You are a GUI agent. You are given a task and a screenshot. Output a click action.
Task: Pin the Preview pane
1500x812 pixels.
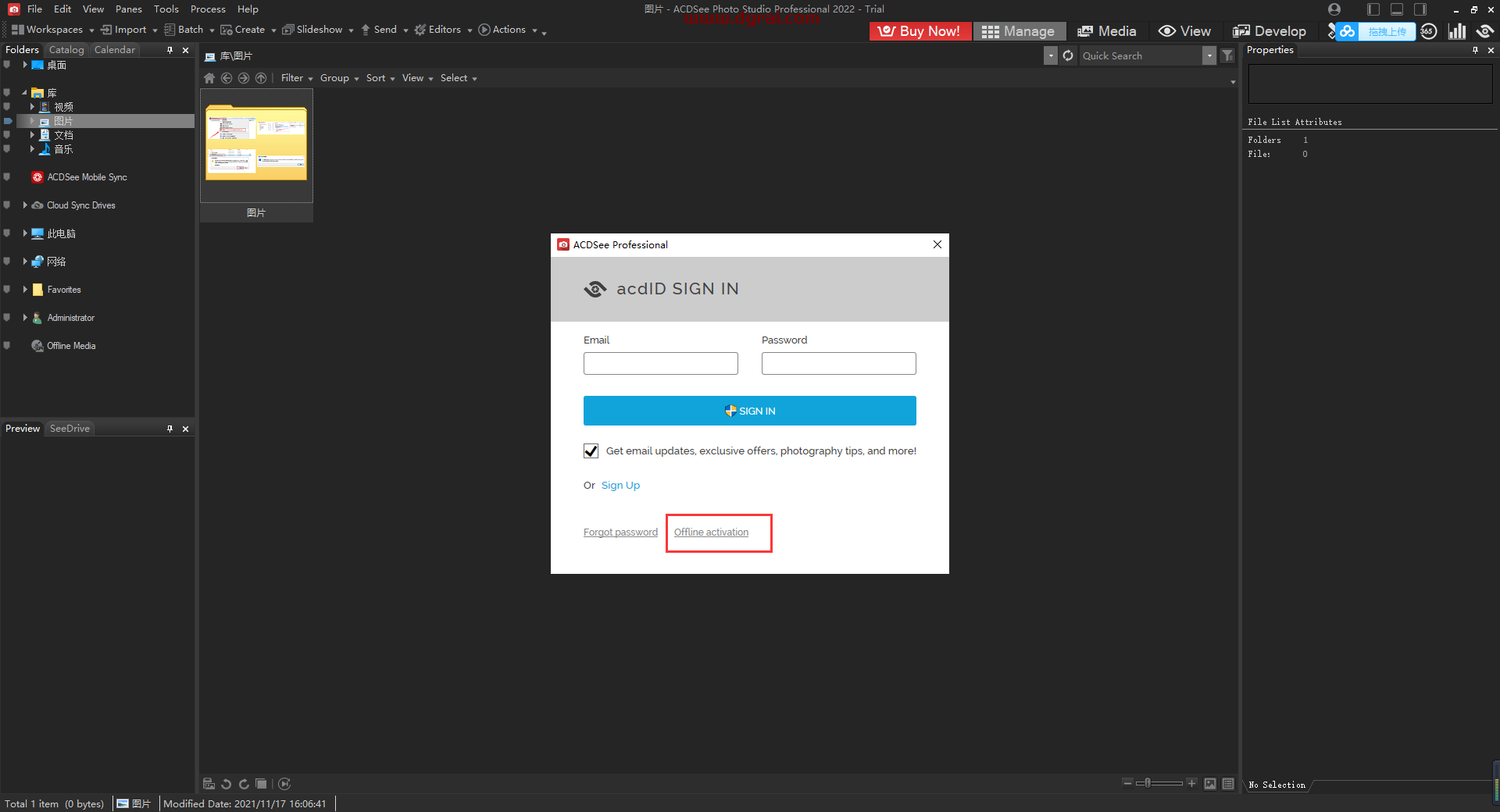[x=170, y=429]
